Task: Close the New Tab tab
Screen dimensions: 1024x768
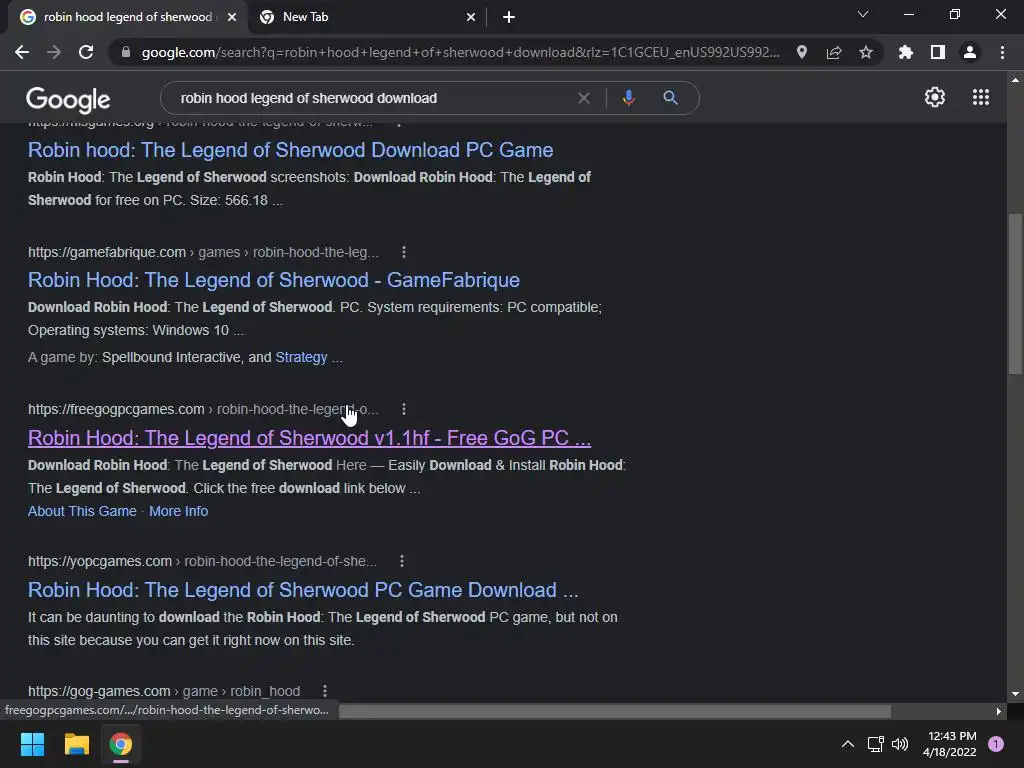Action: pos(471,17)
